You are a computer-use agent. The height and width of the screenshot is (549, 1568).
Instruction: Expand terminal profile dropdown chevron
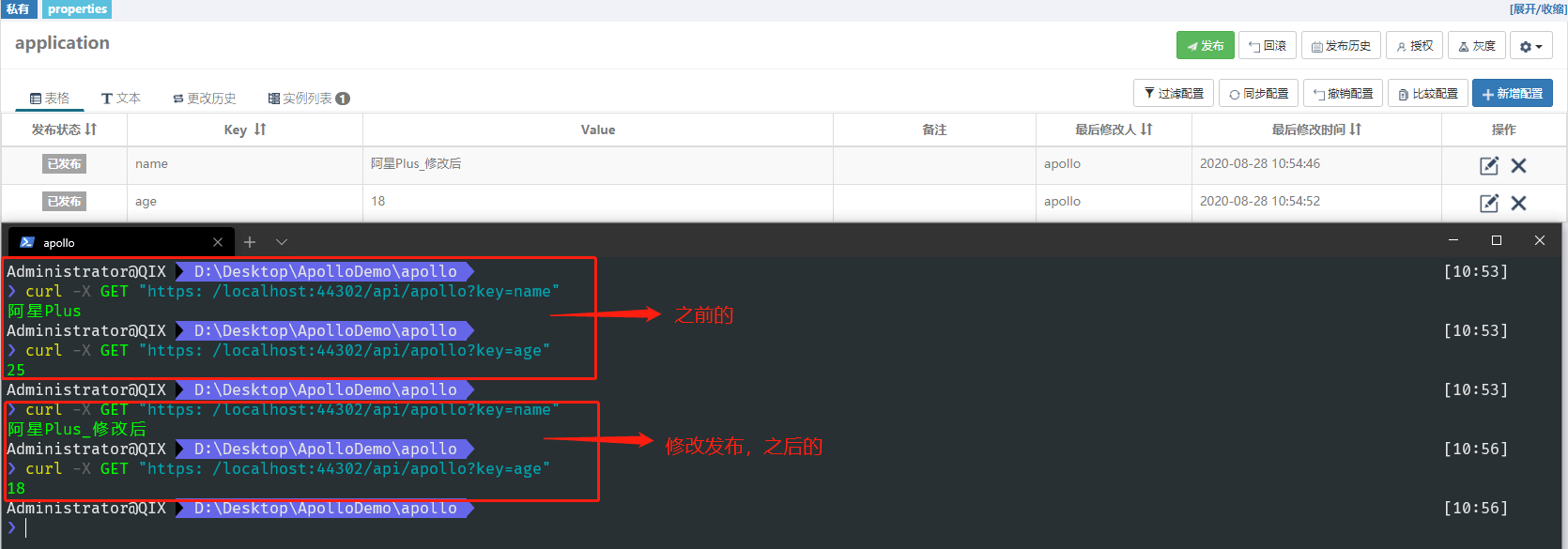pos(282,242)
